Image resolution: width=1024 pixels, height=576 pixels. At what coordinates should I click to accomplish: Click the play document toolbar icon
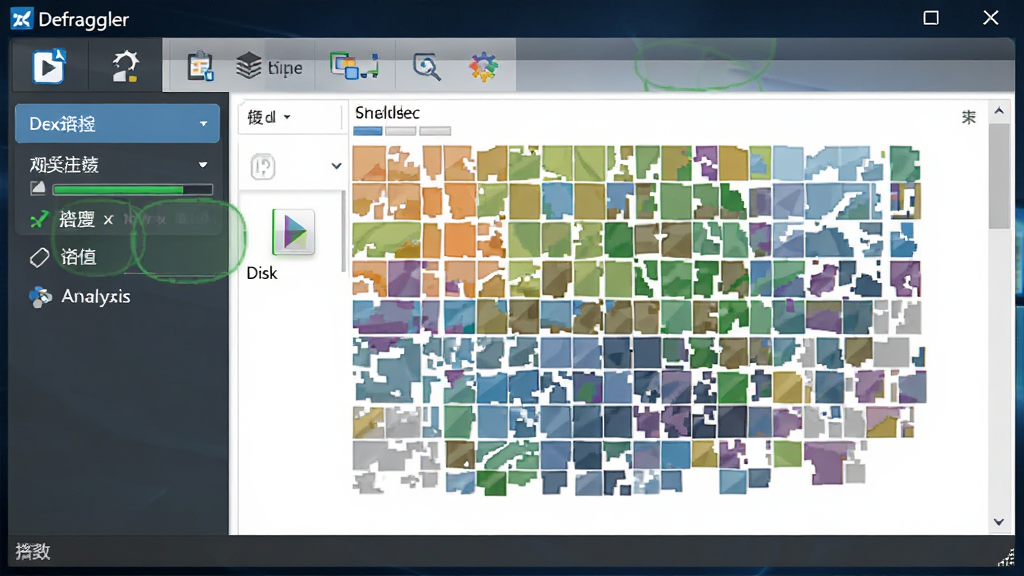[49, 66]
